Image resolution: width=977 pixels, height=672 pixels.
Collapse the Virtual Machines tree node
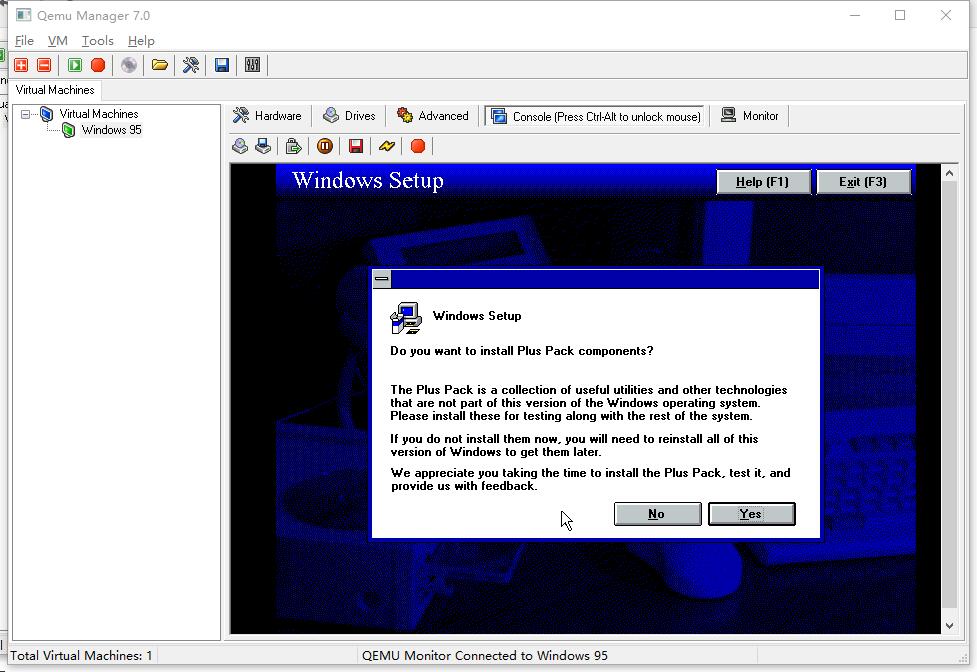tap(26, 114)
